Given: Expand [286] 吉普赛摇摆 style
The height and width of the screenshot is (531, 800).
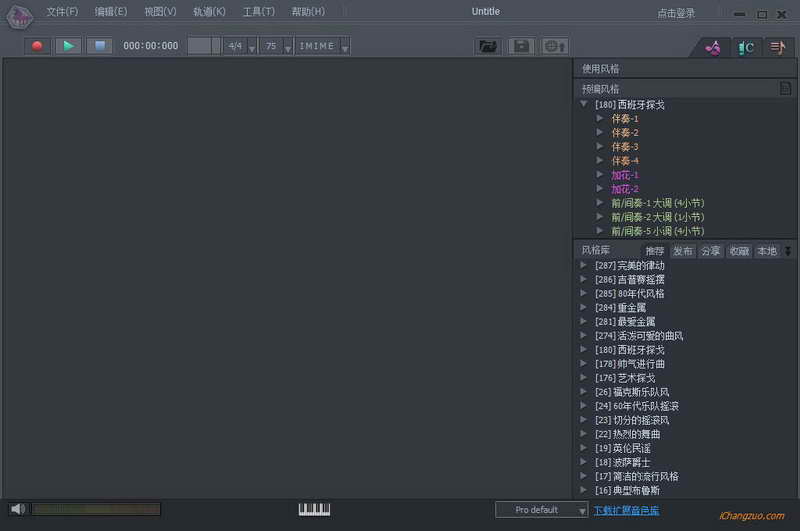Looking at the screenshot, I should click(x=583, y=279).
